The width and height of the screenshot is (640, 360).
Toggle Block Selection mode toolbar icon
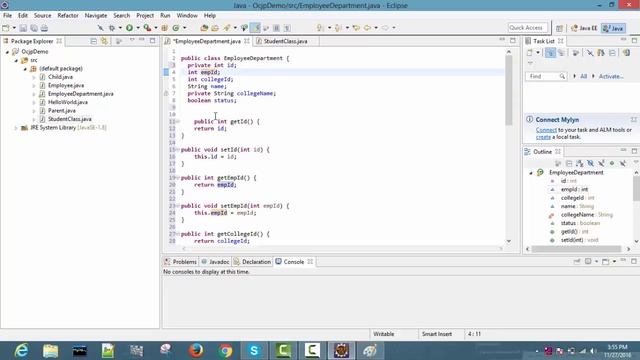[x=276, y=28]
